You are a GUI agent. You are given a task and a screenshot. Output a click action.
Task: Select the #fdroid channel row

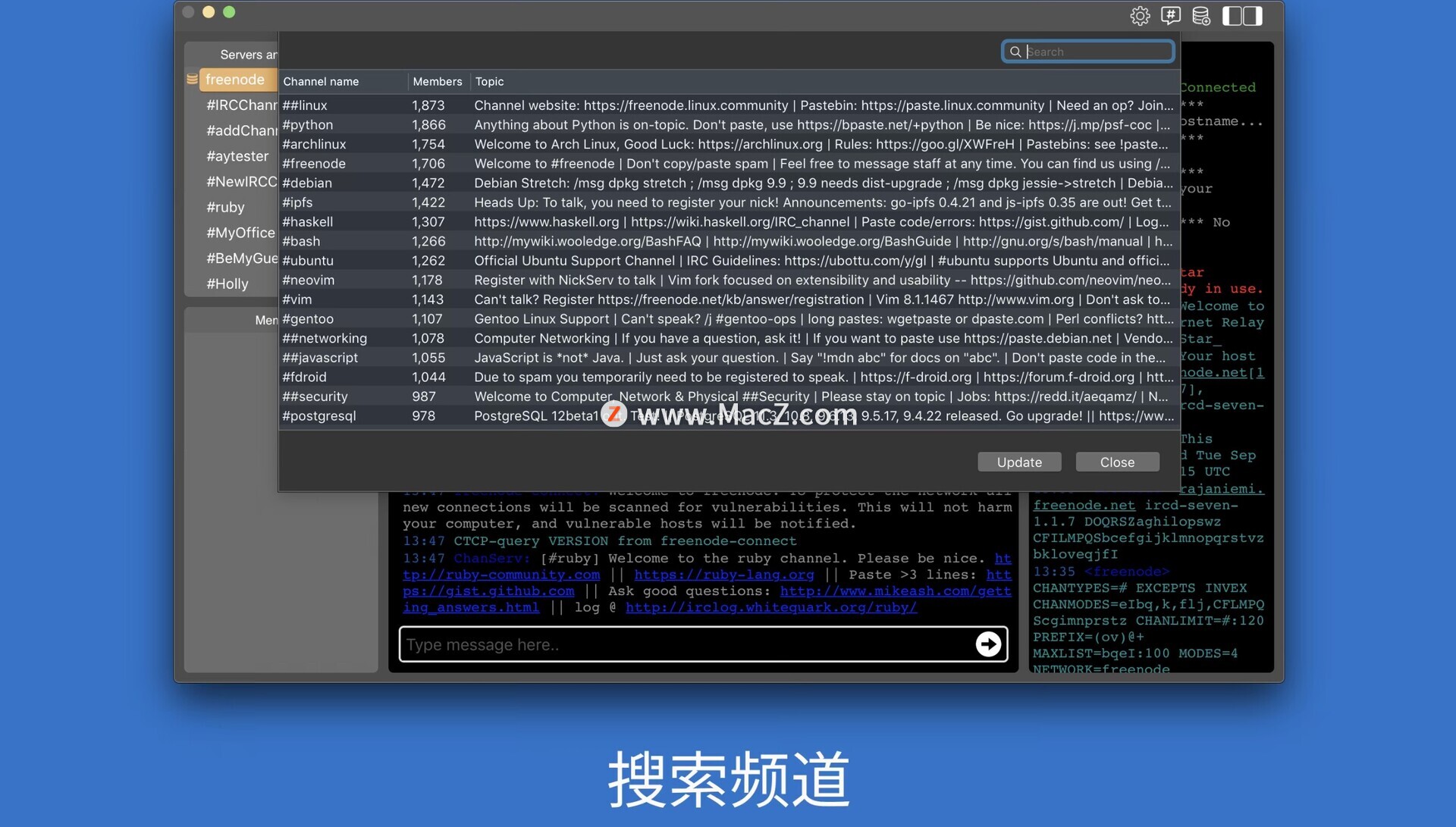(x=729, y=377)
